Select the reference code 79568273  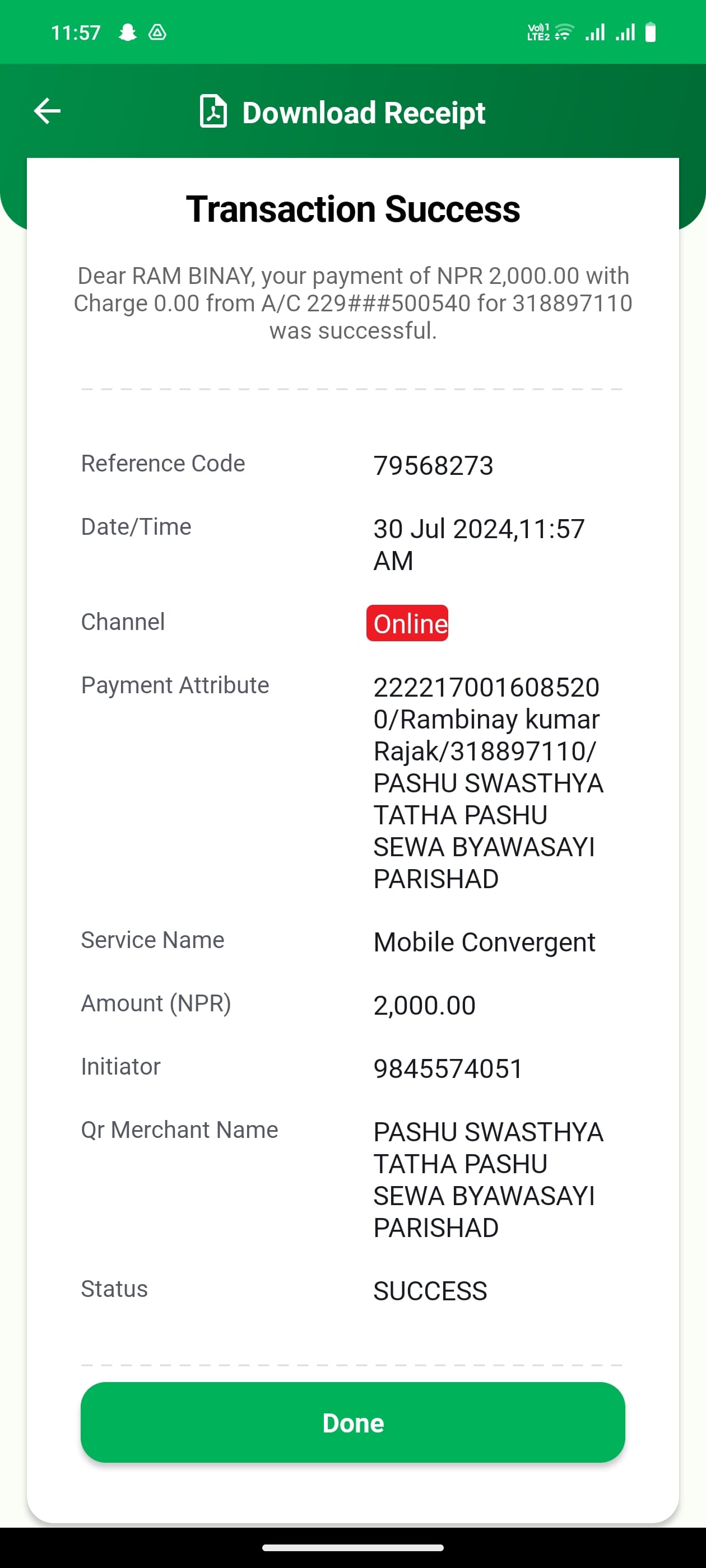[x=433, y=466]
